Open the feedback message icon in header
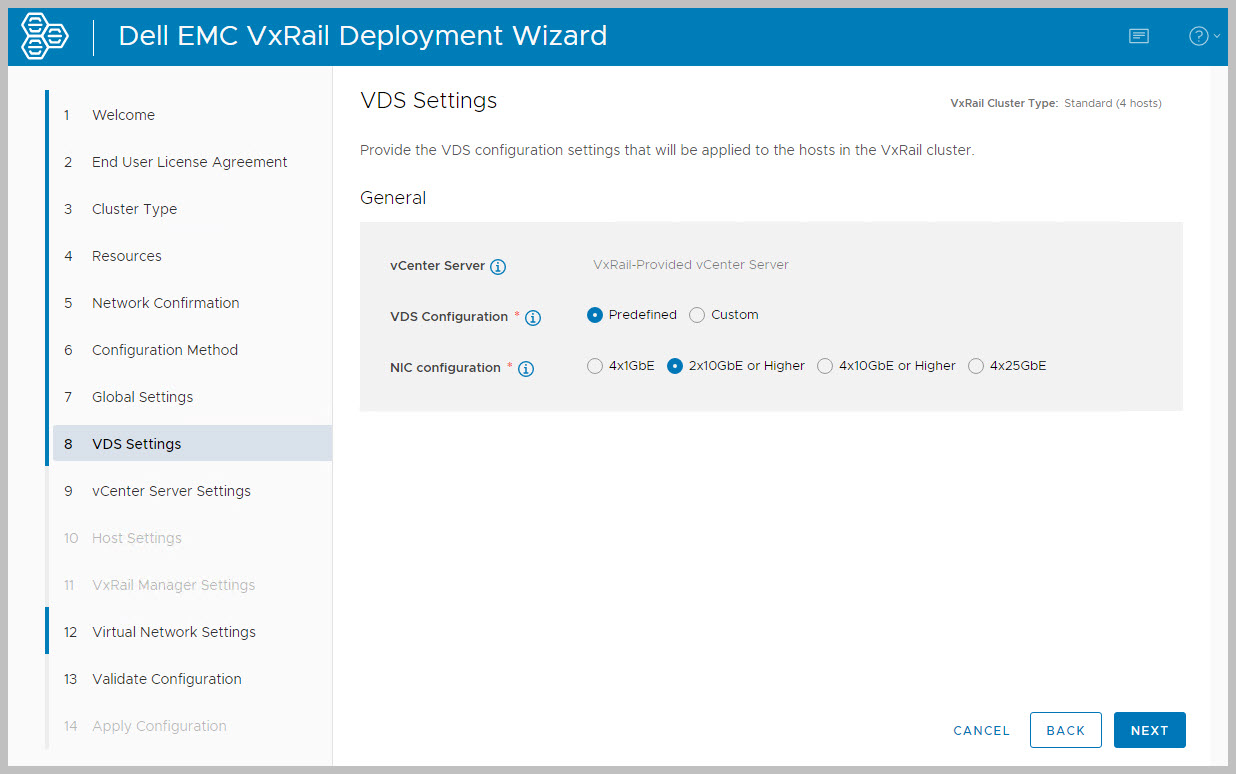1236x774 pixels. [1138, 36]
